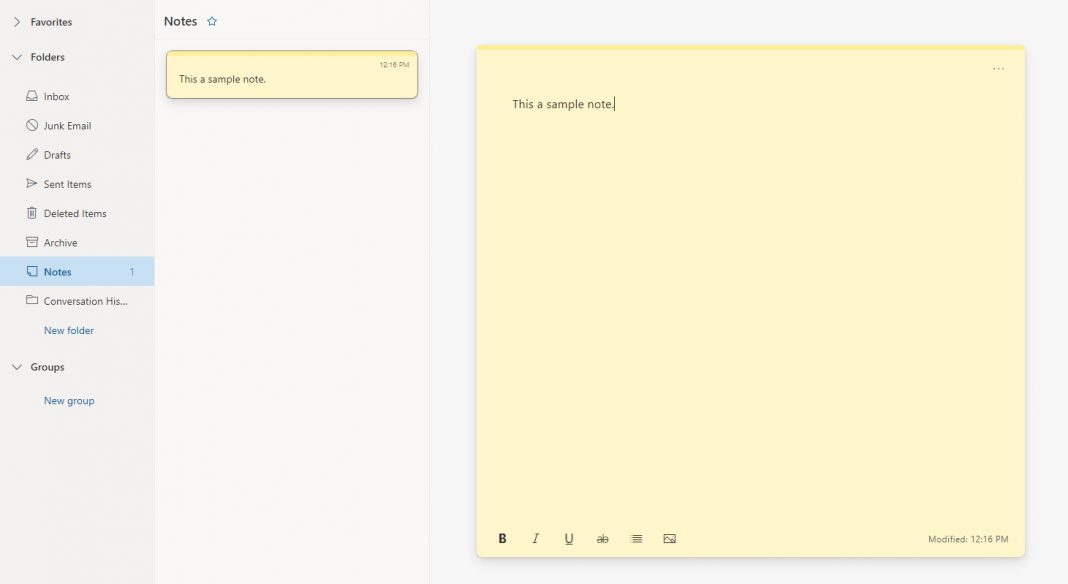Toggle bold formatting

[x=501, y=538]
